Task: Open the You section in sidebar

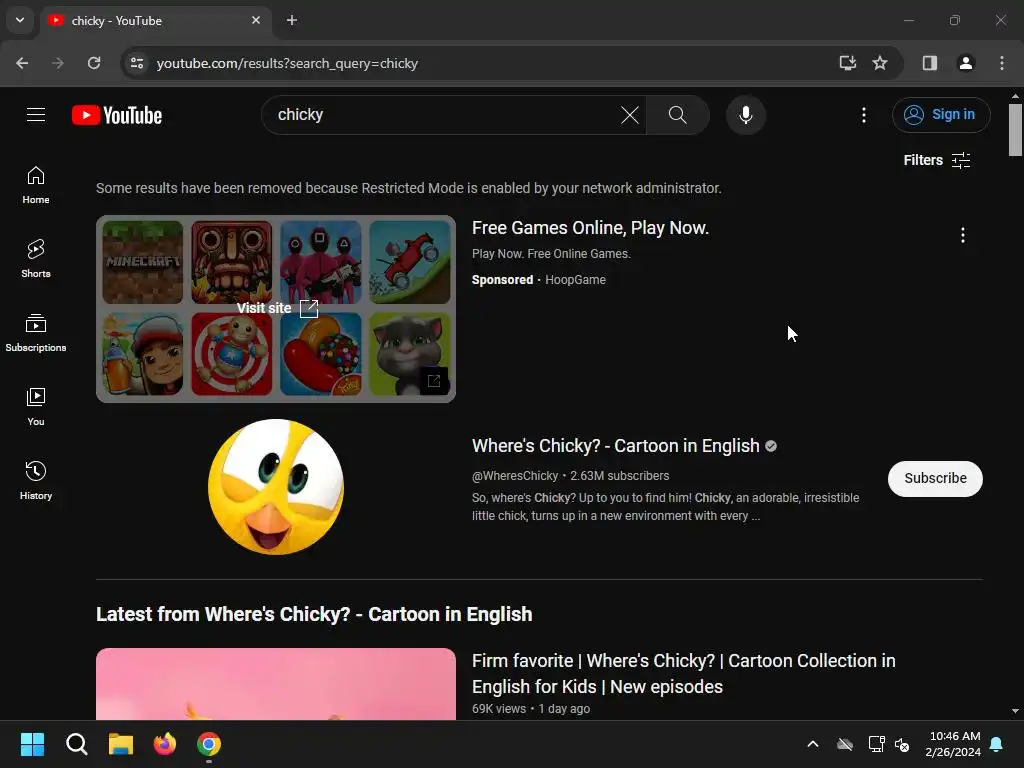Action: tap(36, 406)
